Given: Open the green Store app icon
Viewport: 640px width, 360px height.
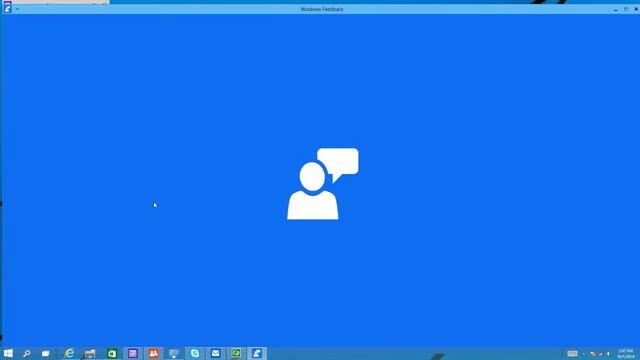Looking at the screenshot, I should coord(111,353).
